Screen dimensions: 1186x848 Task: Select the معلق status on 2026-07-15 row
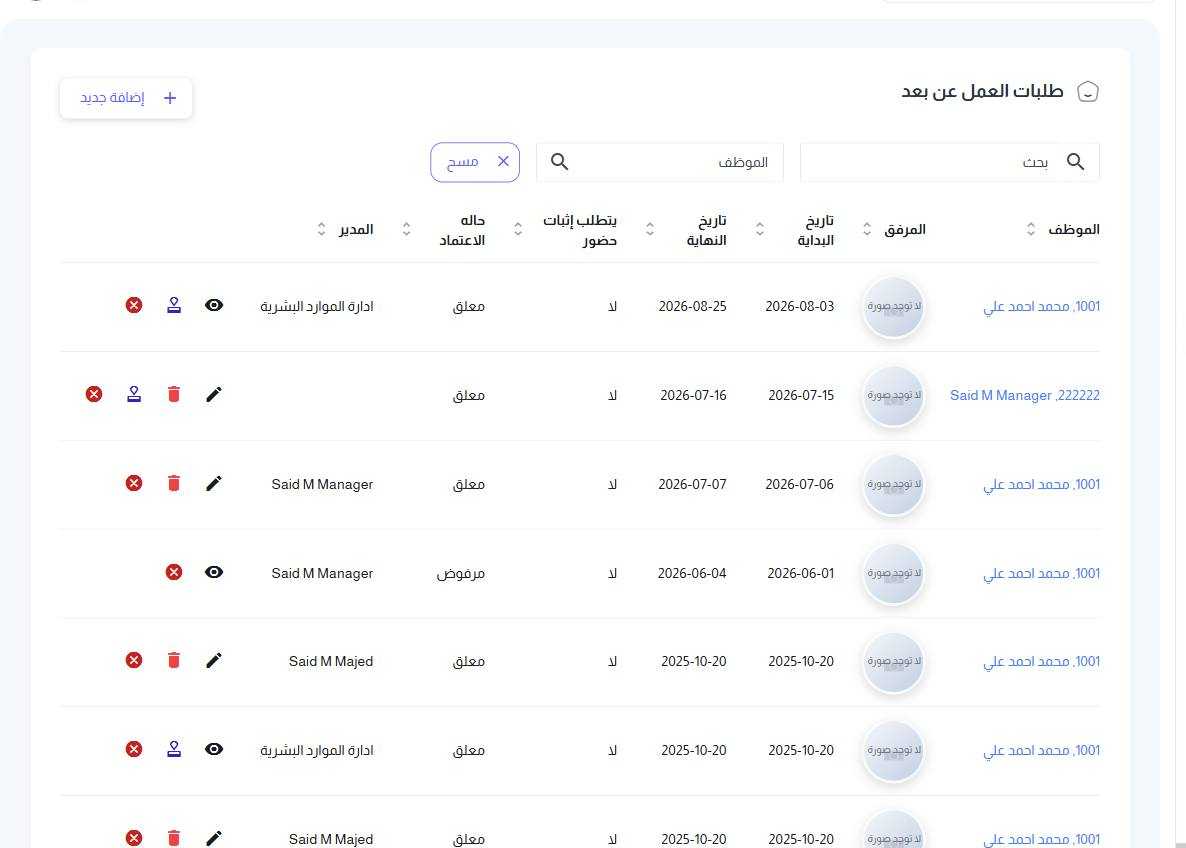point(469,395)
